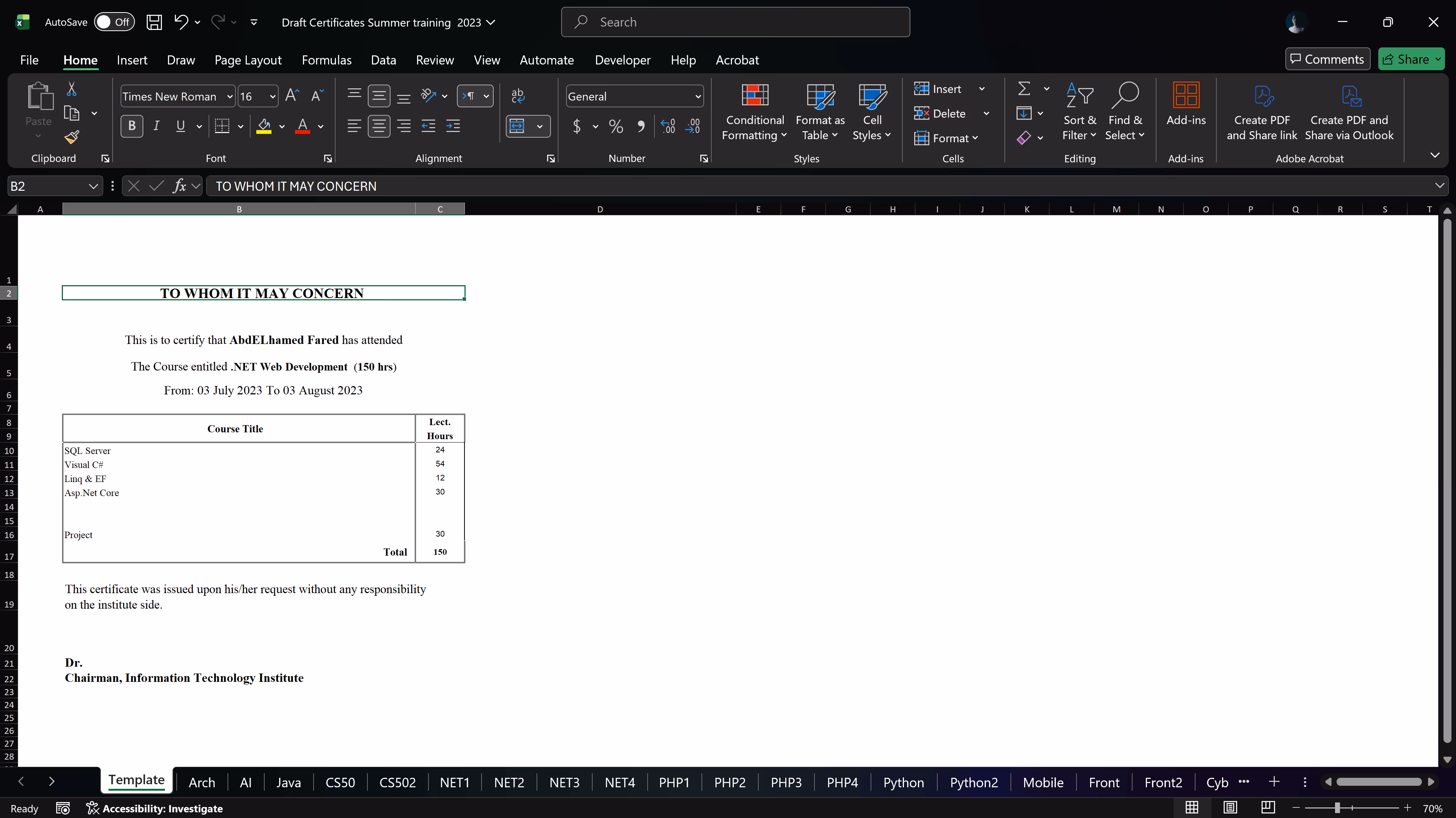Click the Cut scissors icon
1456x818 pixels.
tap(71, 89)
